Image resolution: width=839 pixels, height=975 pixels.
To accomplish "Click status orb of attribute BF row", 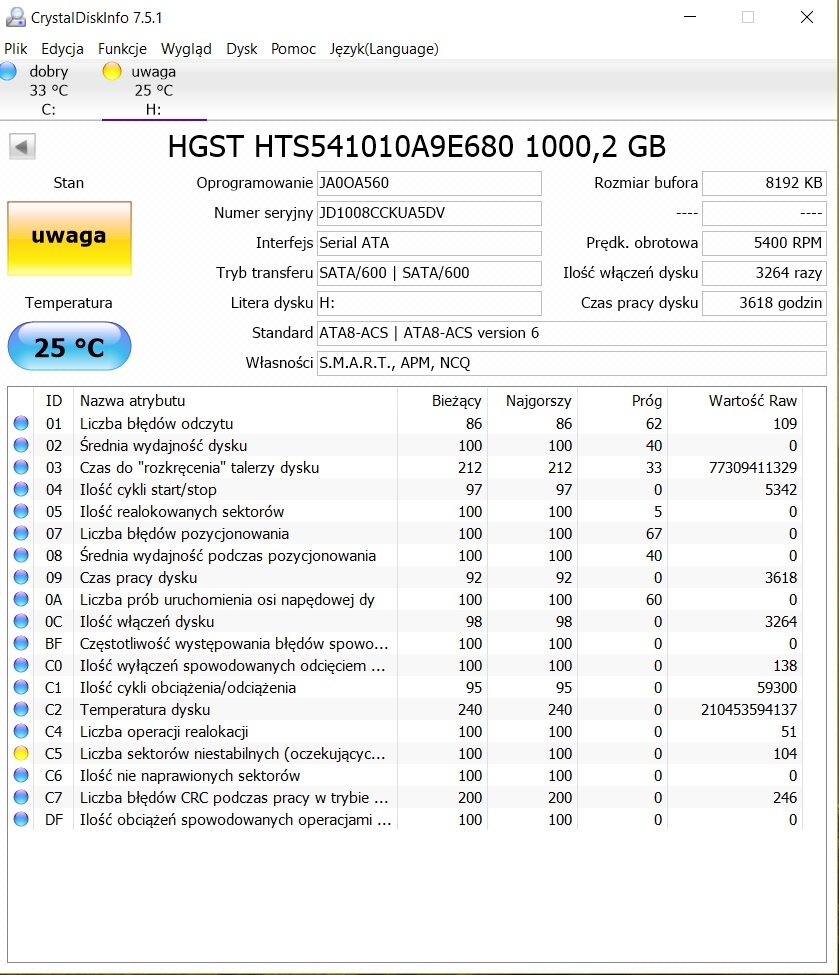I will (21, 644).
